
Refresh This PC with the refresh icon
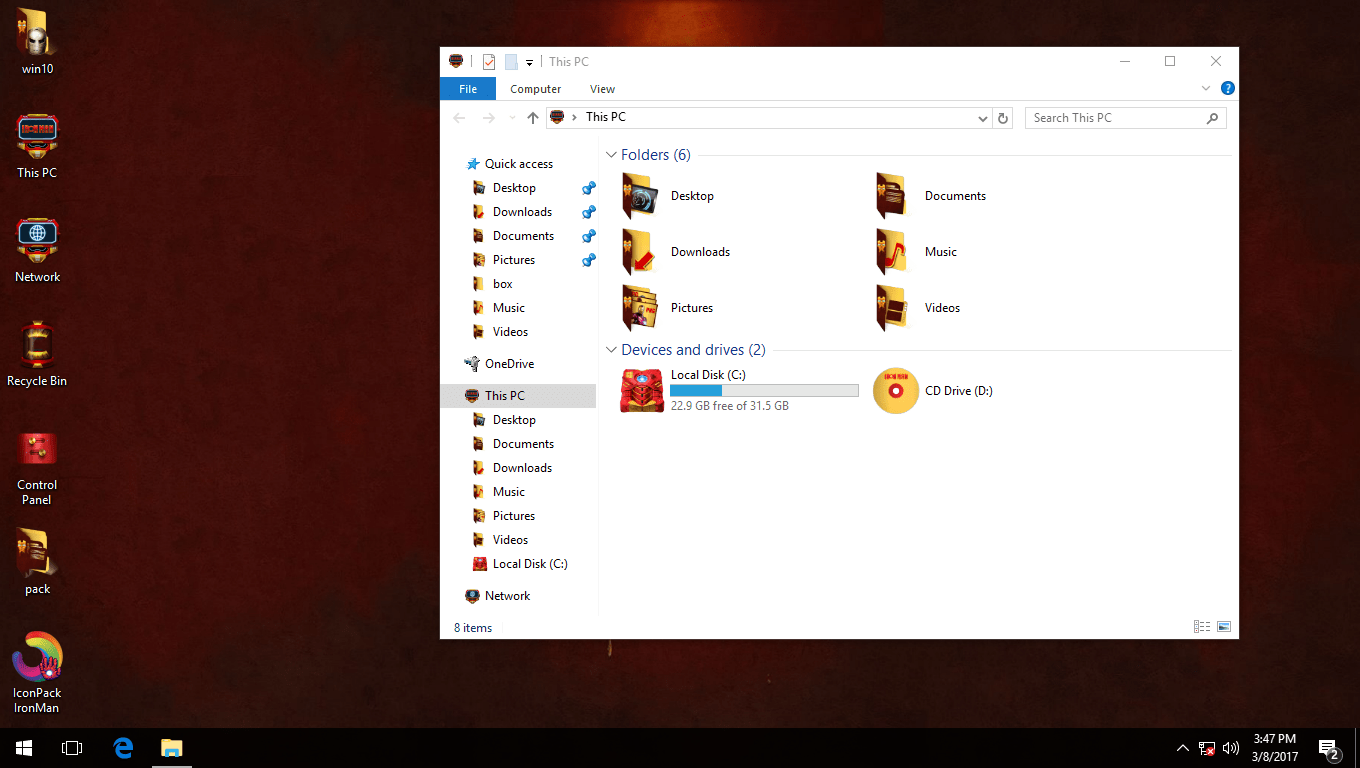(x=1003, y=117)
